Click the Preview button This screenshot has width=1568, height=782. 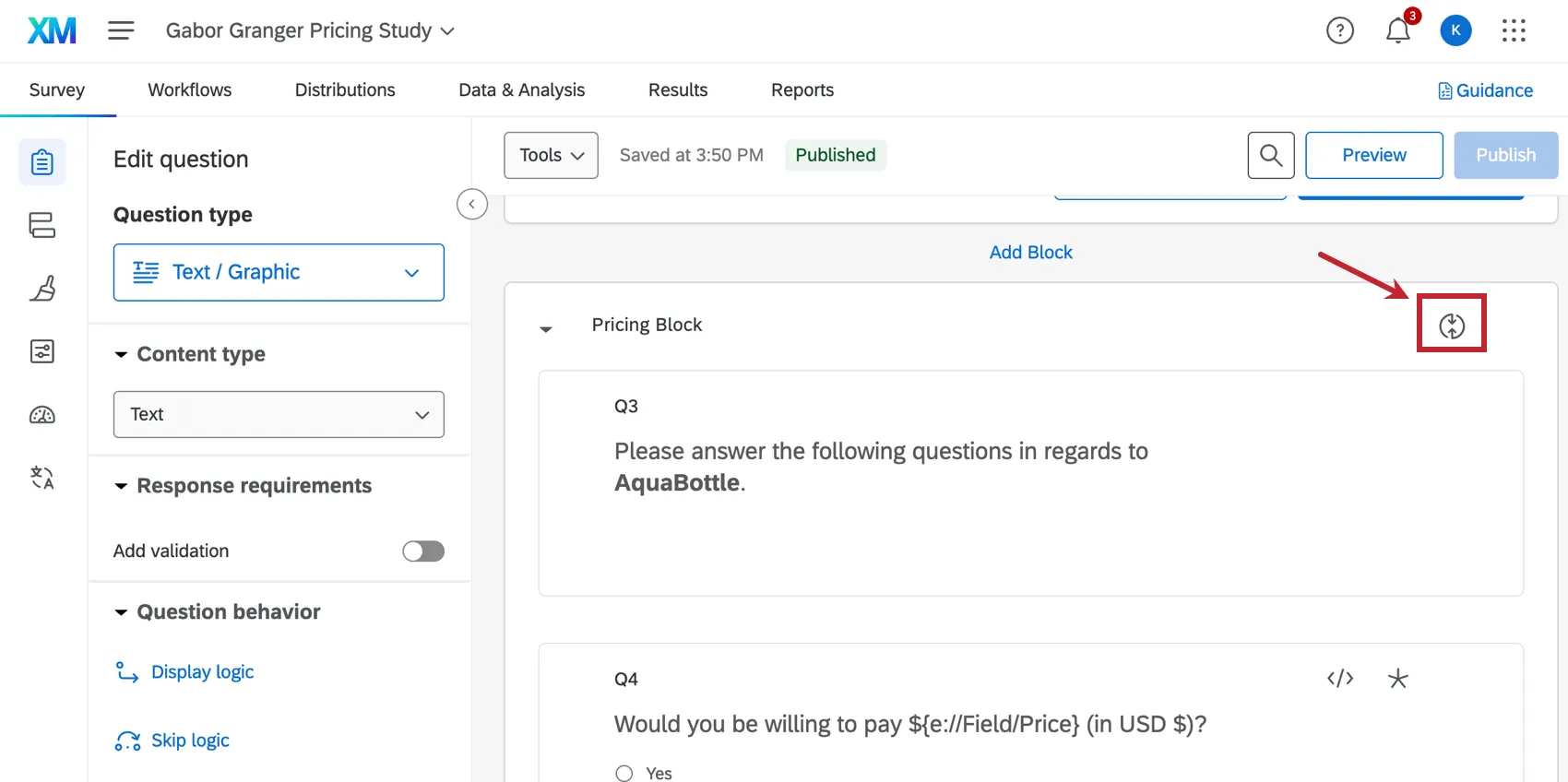pyautogui.click(x=1373, y=155)
